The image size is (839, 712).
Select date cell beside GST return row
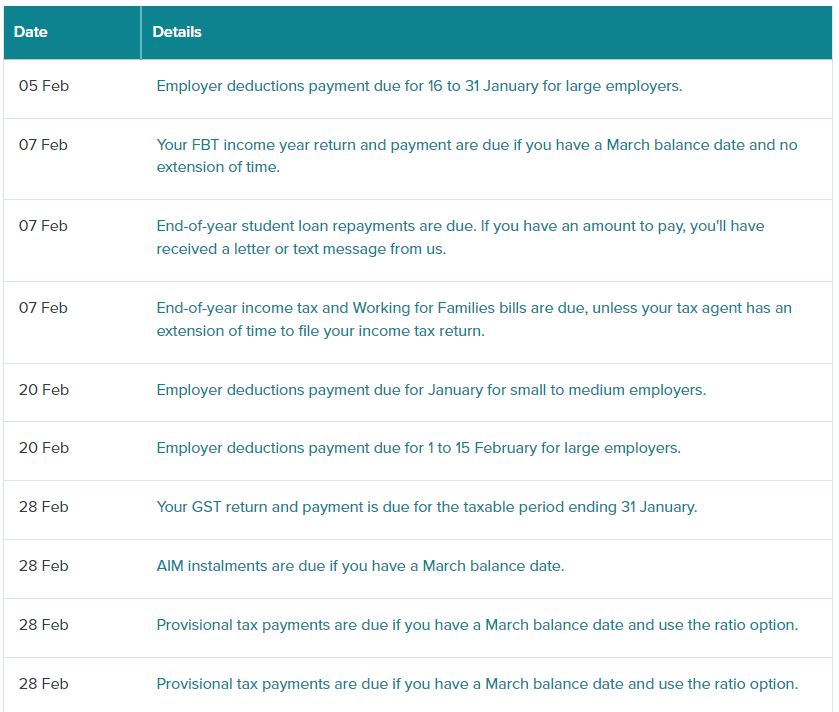(44, 507)
